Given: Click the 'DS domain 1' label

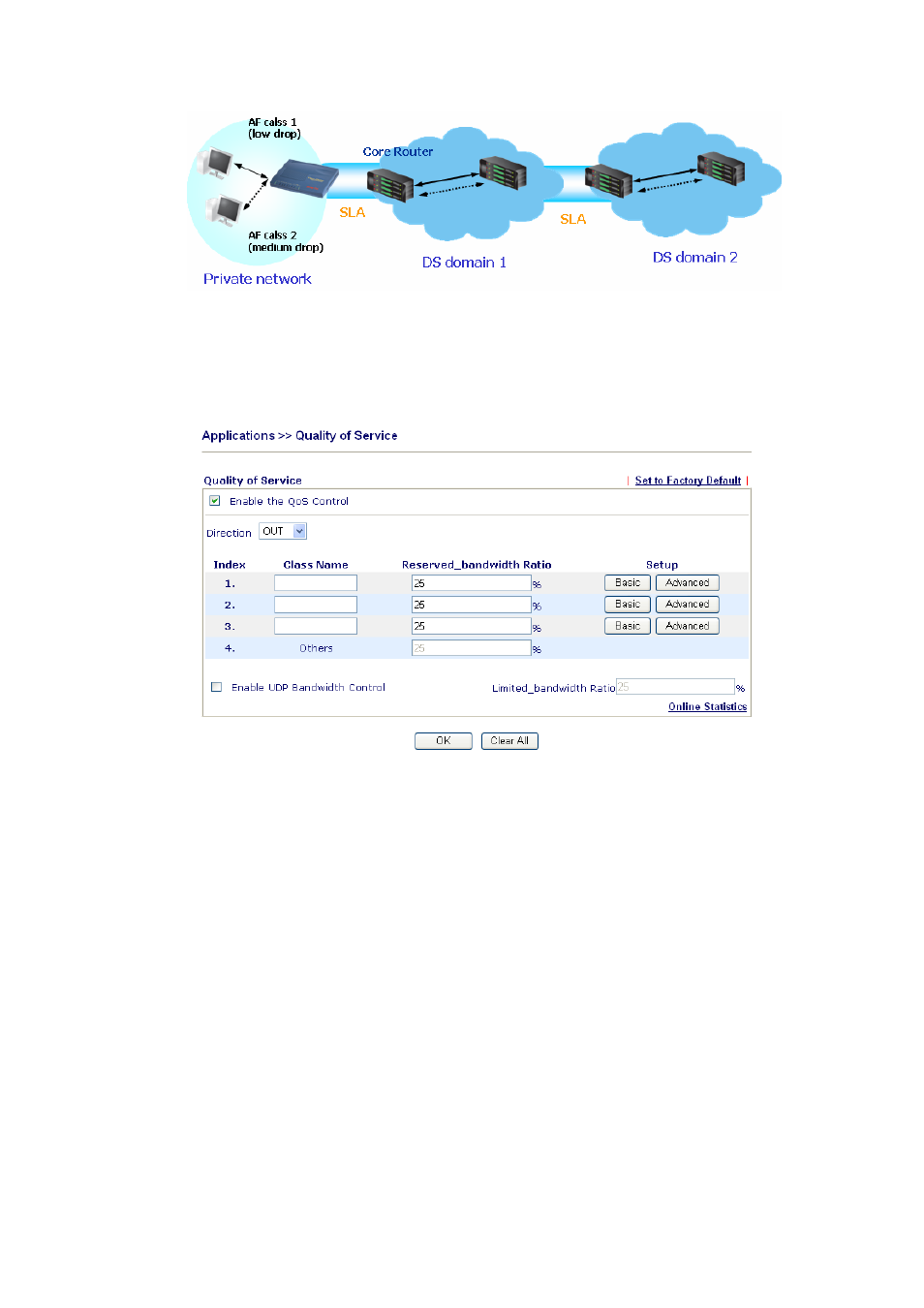Looking at the screenshot, I should (464, 263).
